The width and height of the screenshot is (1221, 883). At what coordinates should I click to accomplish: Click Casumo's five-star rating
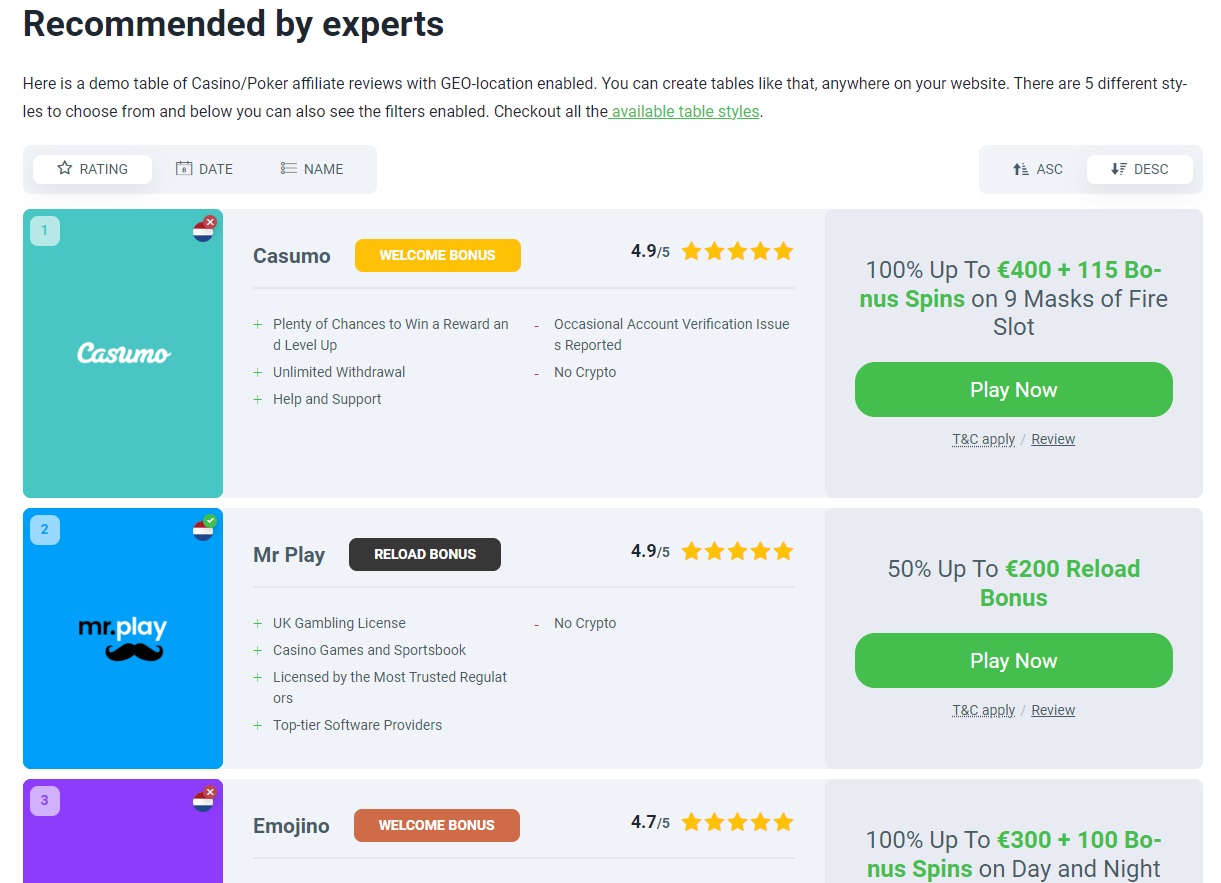click(x=737, y=251)
